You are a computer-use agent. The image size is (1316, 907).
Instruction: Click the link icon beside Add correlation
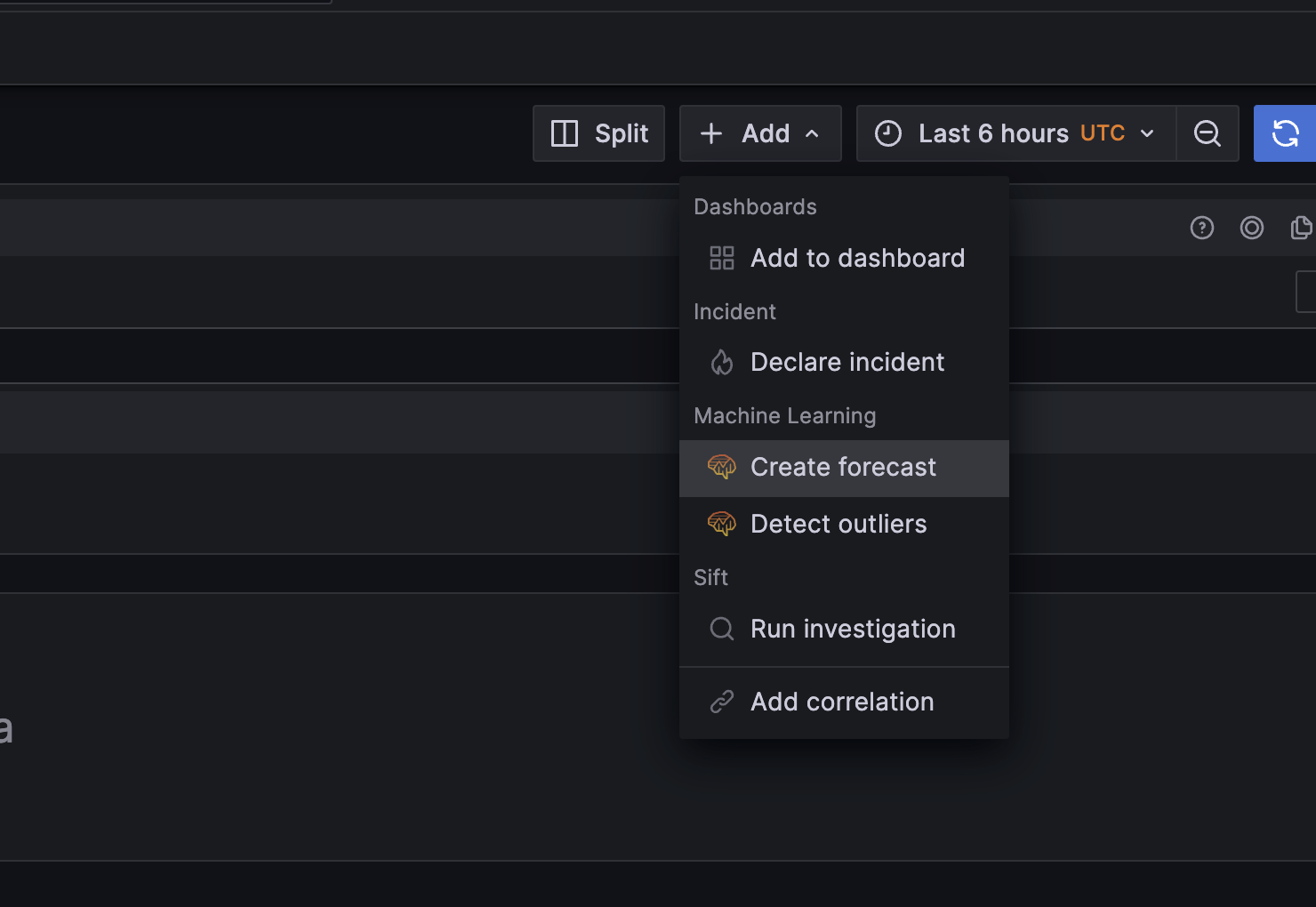tap(722, 702)
